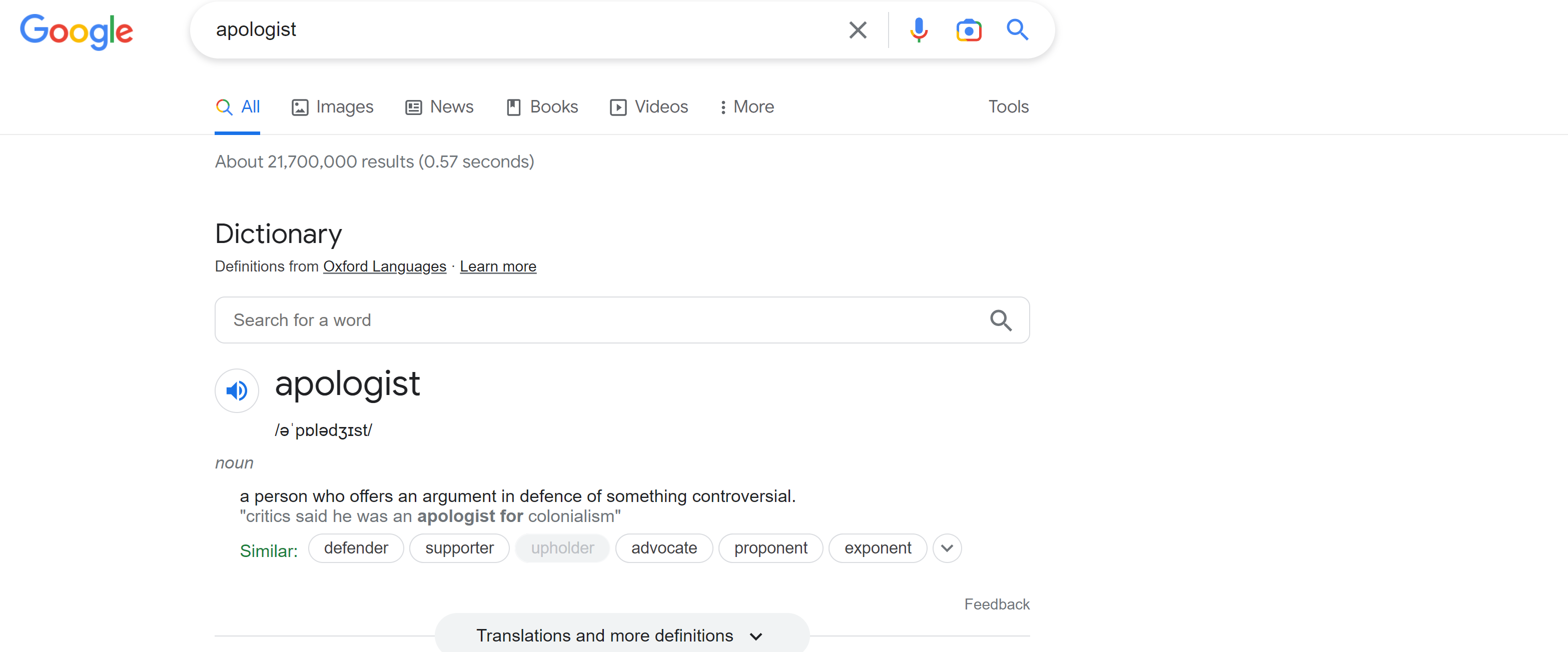Play the apologist pronunciation audio

click(x=237, y=390)
